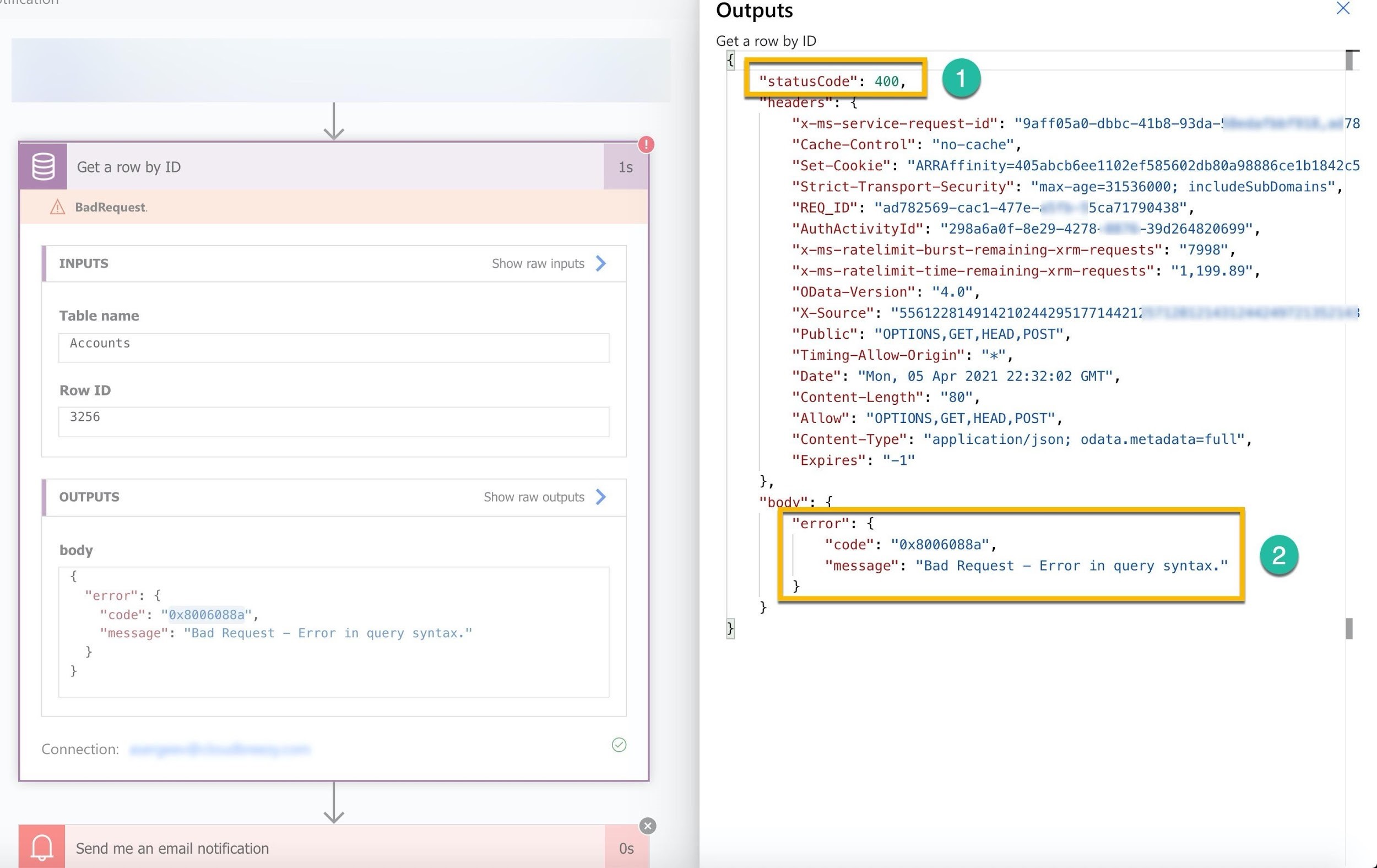Click the 1s duration on Get a row by ID

pos(626,167)
